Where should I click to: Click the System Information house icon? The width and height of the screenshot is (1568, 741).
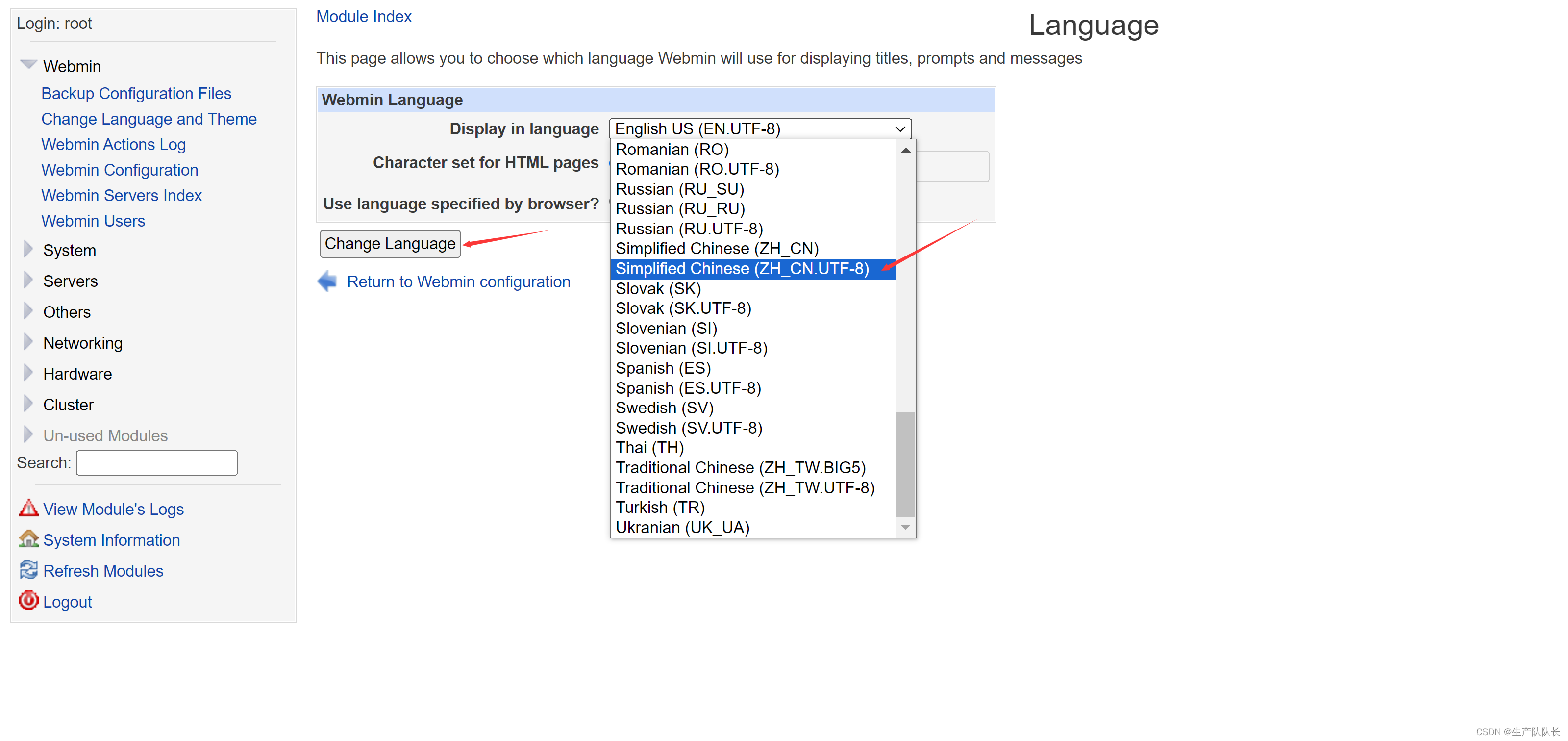click(28, 539)
